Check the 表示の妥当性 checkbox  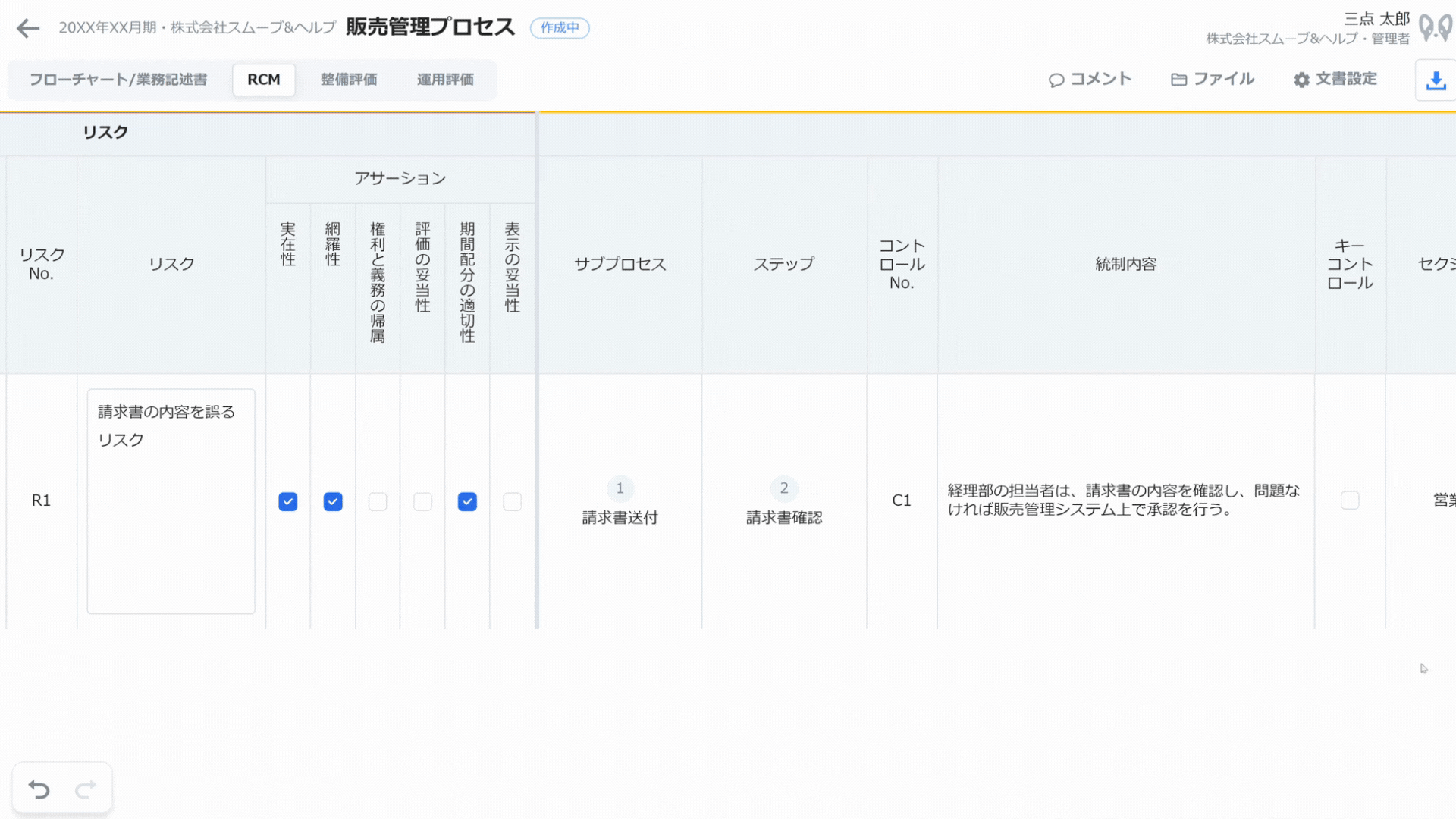(513, 501)
